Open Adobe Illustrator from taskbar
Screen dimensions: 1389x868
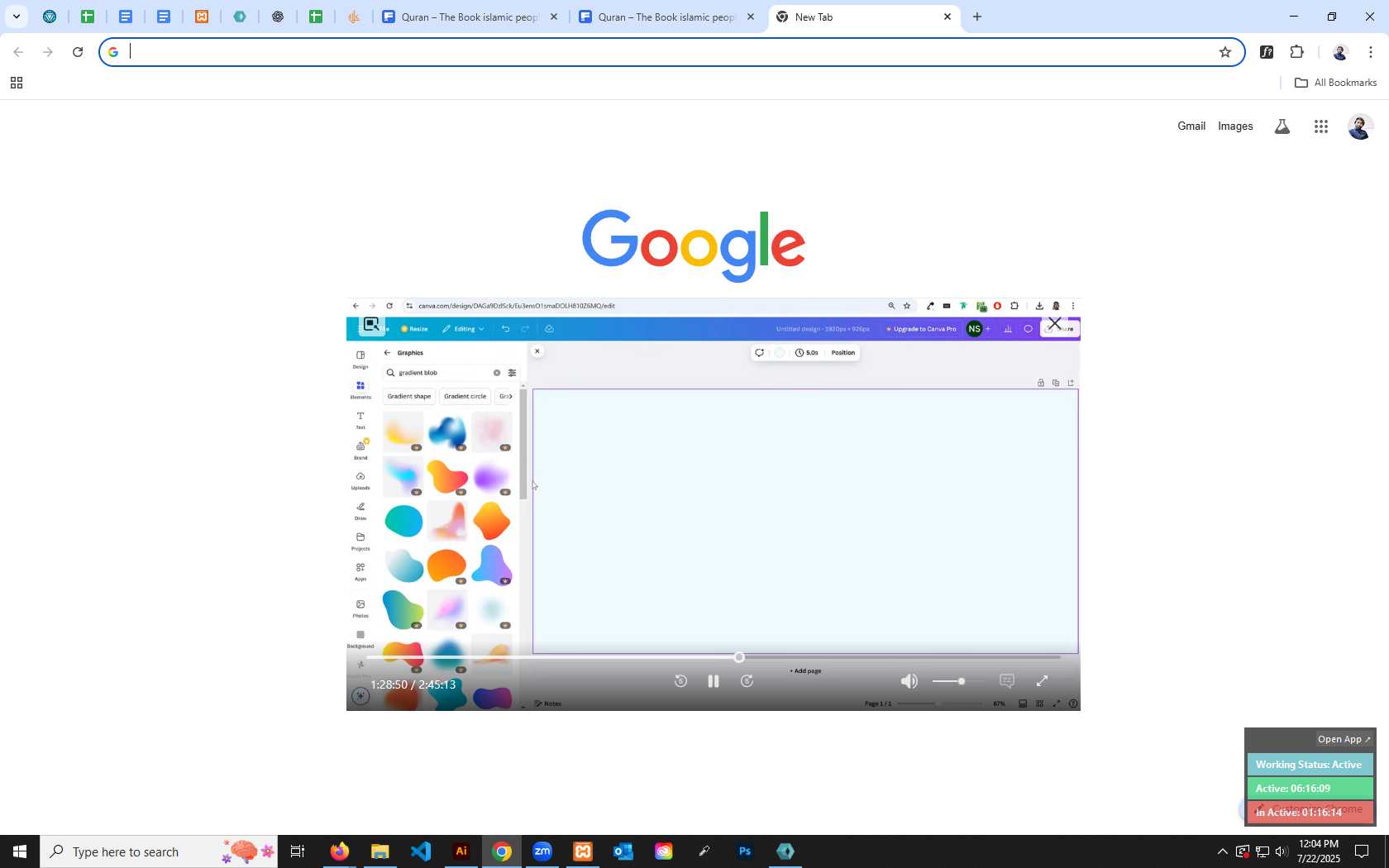tap(461, 851)
